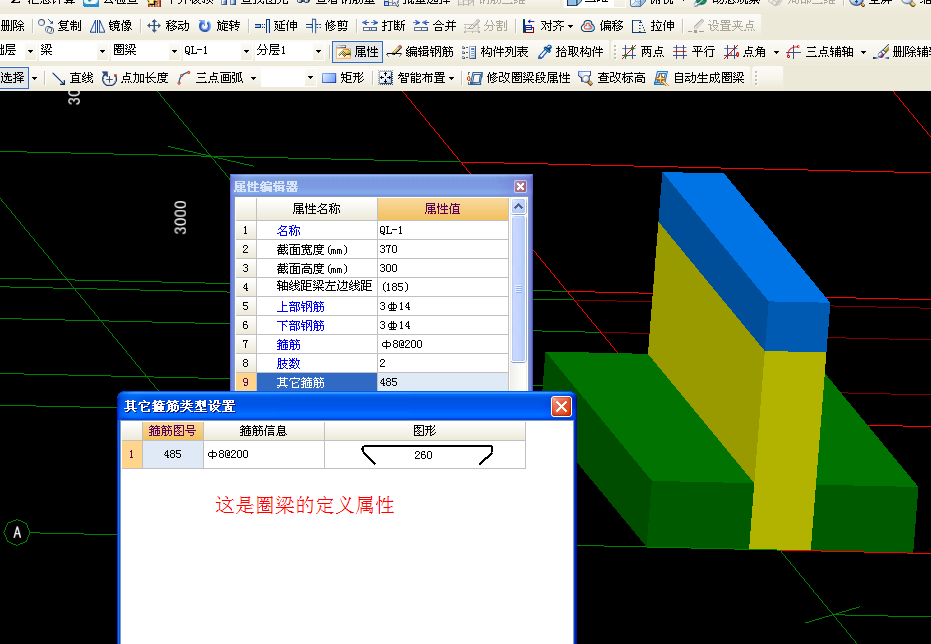
Task: Open the 分层1 layer dropdown
Action: (318, 52)
